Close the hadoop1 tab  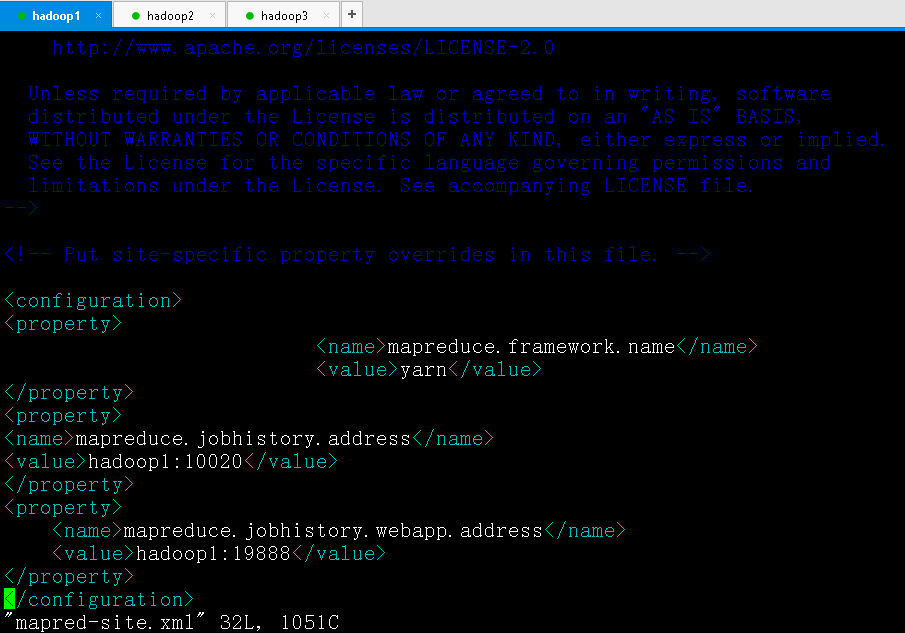[x=99, y=16]
